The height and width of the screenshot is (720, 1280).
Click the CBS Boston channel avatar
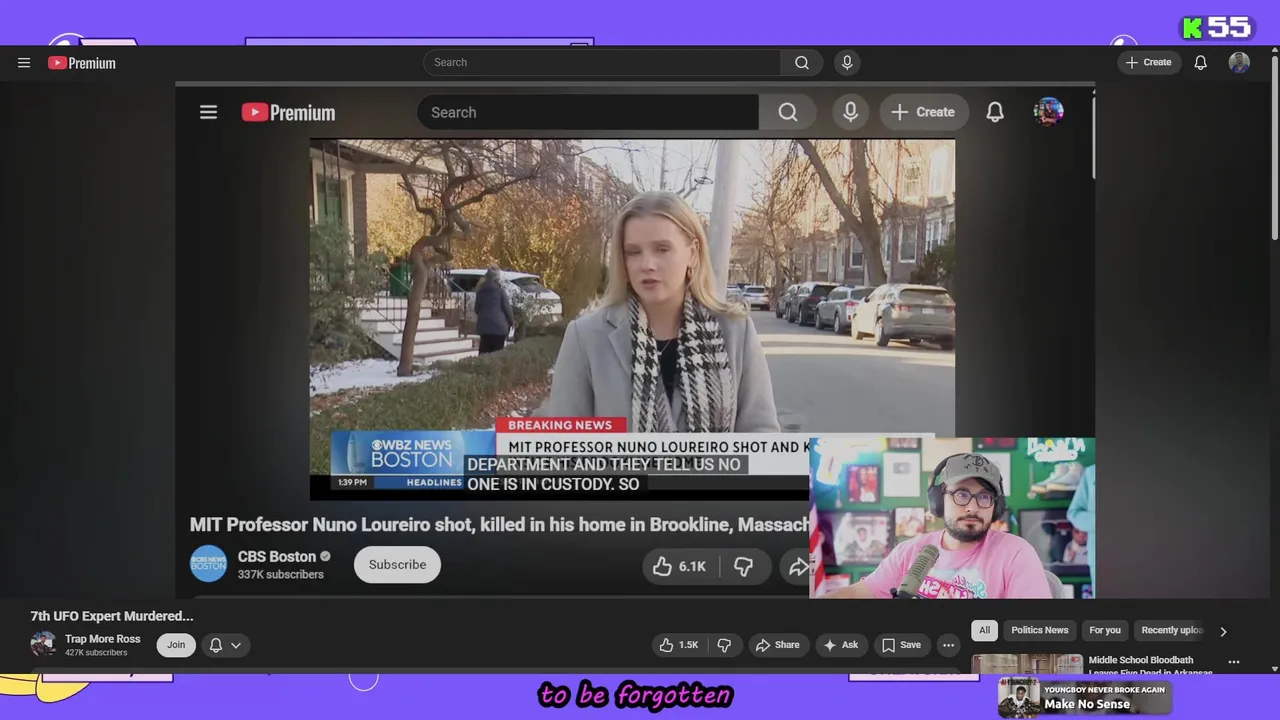(x=209, y=564)
